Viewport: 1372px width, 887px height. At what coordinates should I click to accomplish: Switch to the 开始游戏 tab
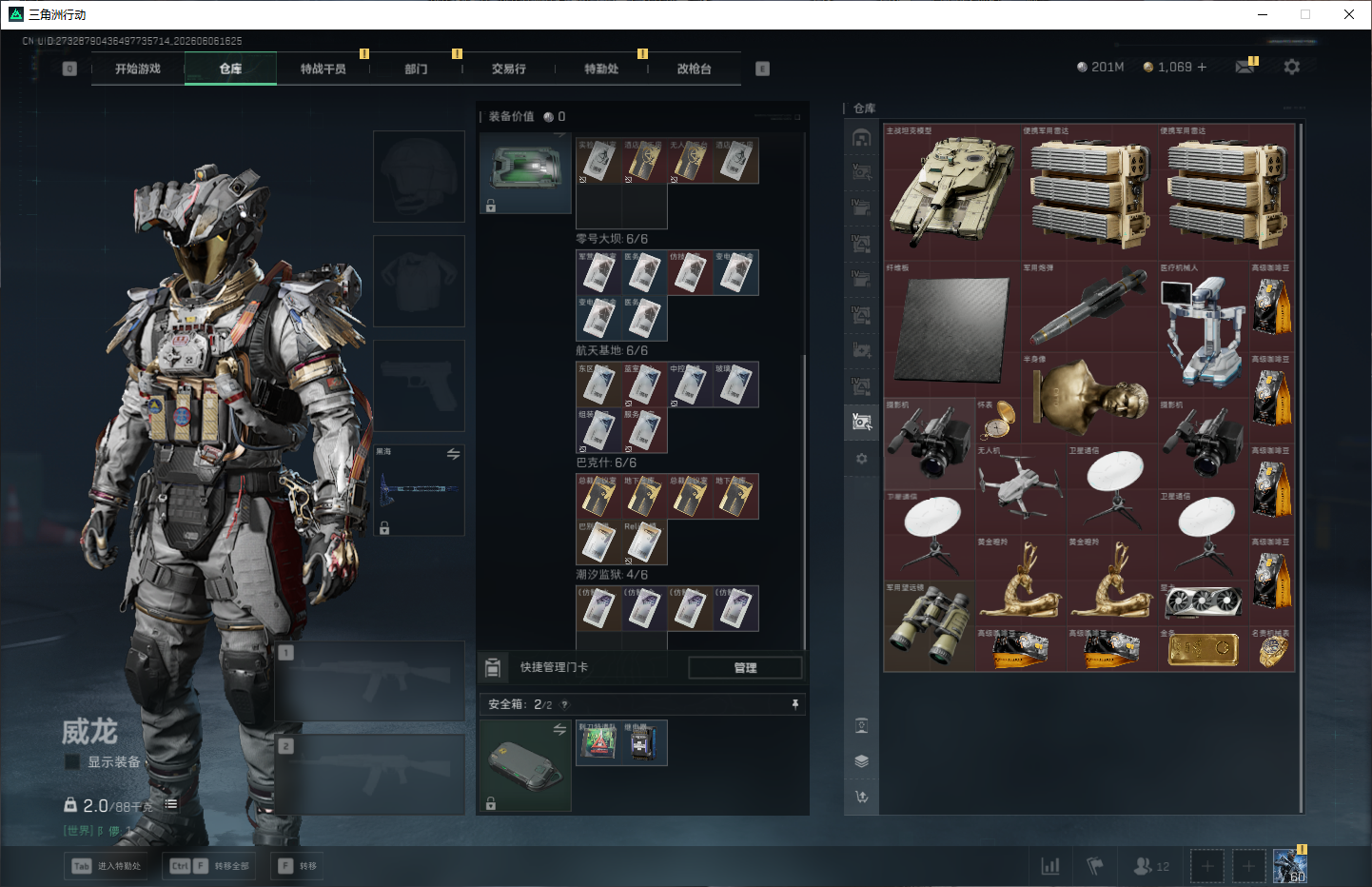click(138, 69)
